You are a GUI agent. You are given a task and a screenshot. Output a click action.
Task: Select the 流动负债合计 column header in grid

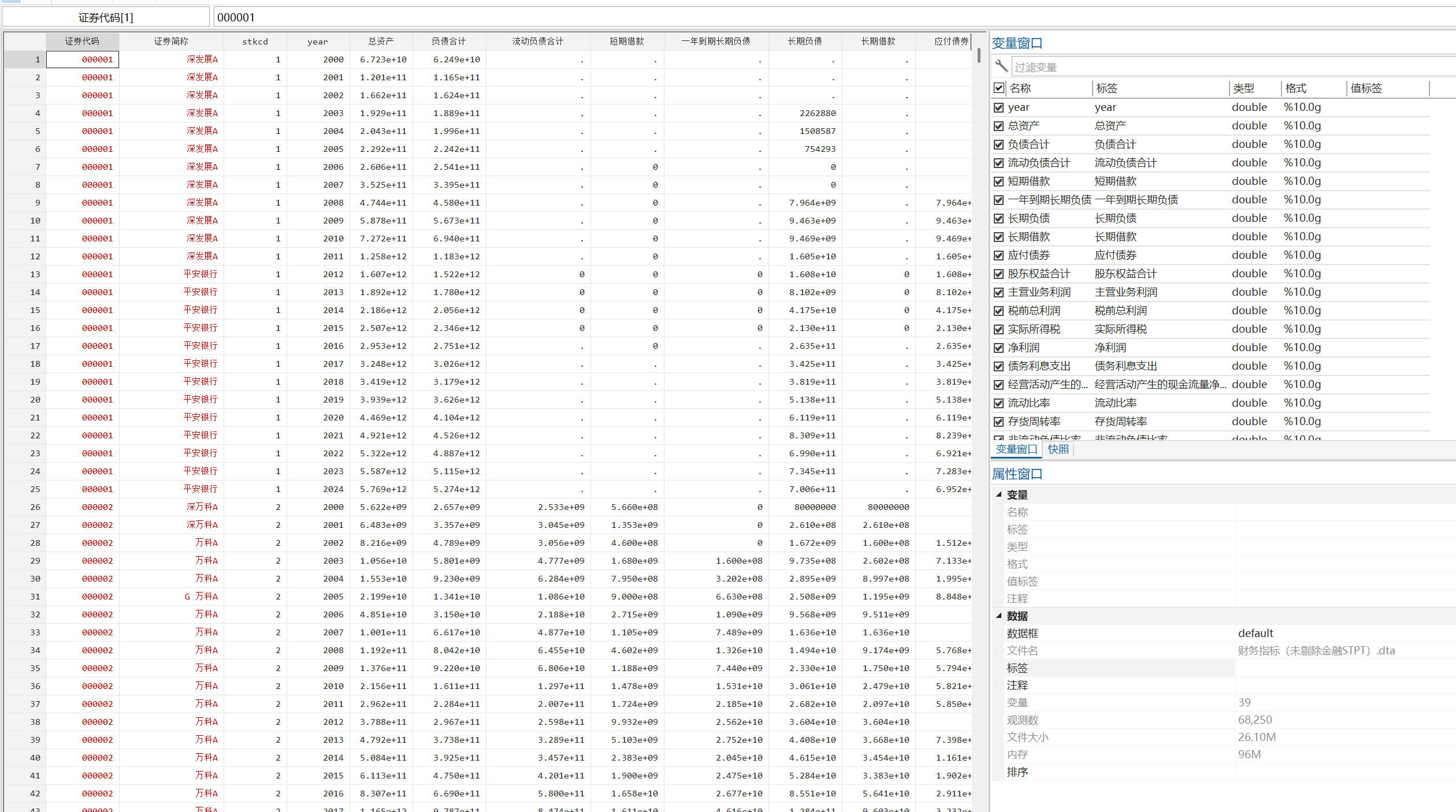[537, 42]
